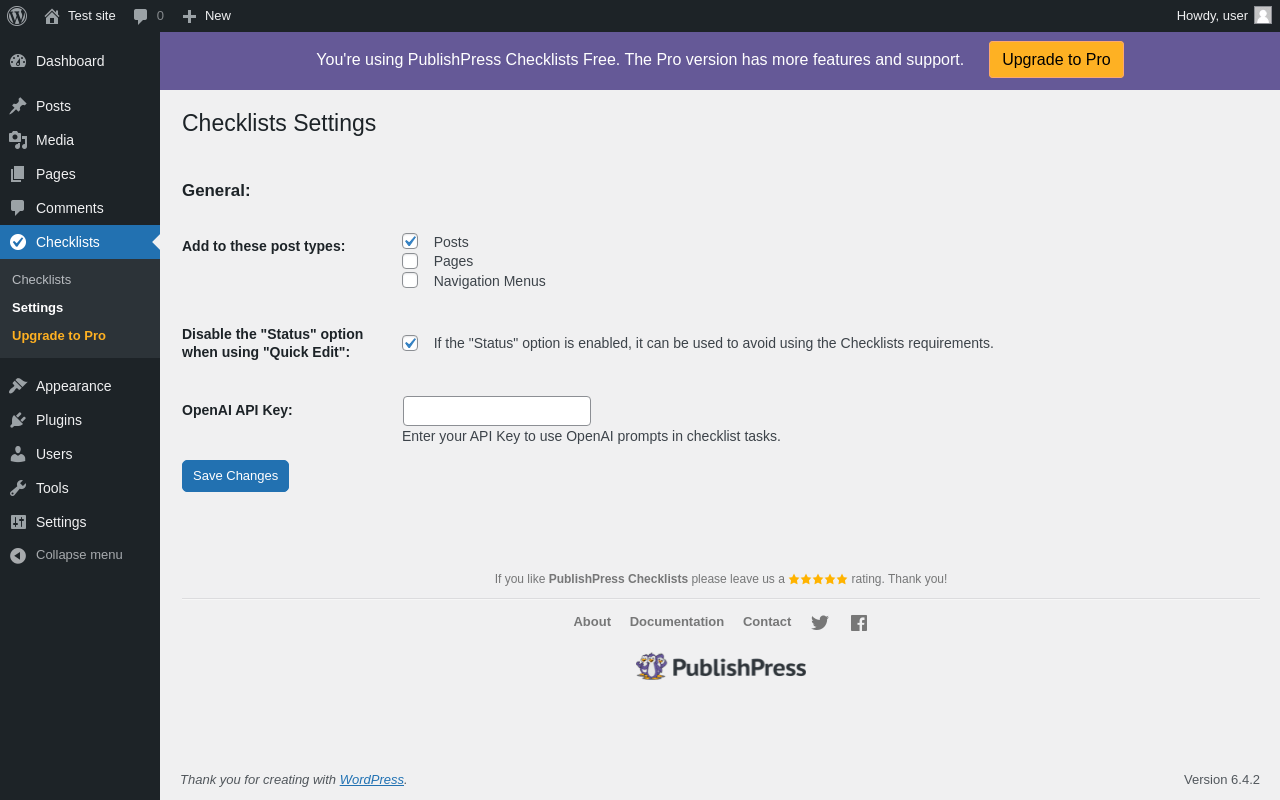The image size is (1280, 800).
Task: Open the Documentation footer link
Action: pos(677,622)
